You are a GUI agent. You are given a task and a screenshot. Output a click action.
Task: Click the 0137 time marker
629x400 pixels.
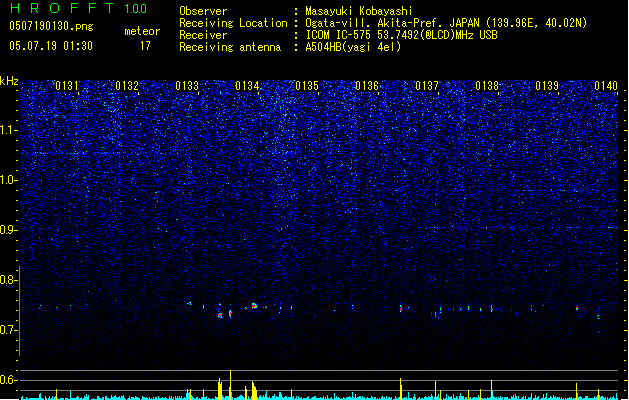point(427,86)
